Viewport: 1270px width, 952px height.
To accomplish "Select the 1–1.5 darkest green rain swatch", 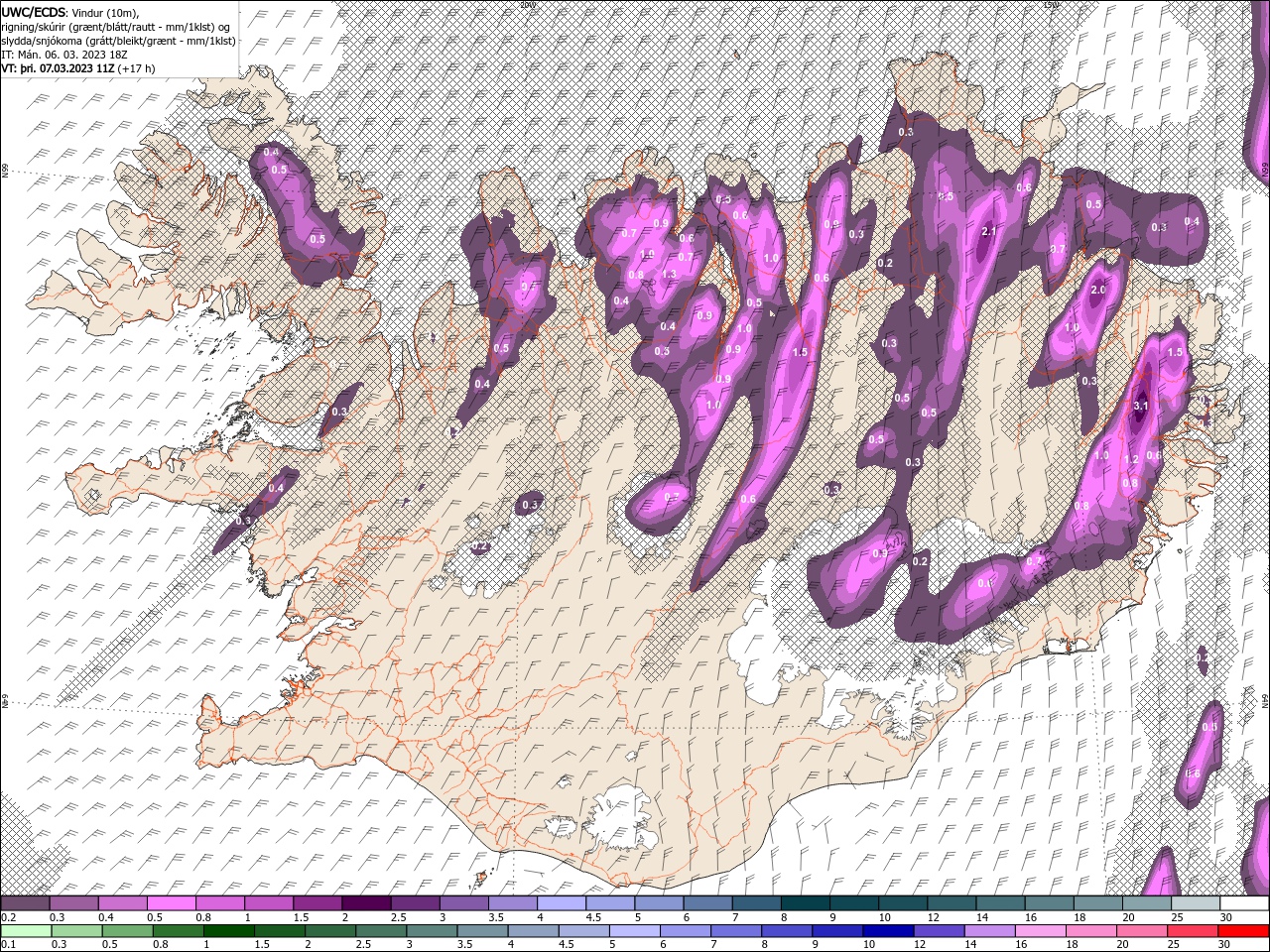I will 229,931.
